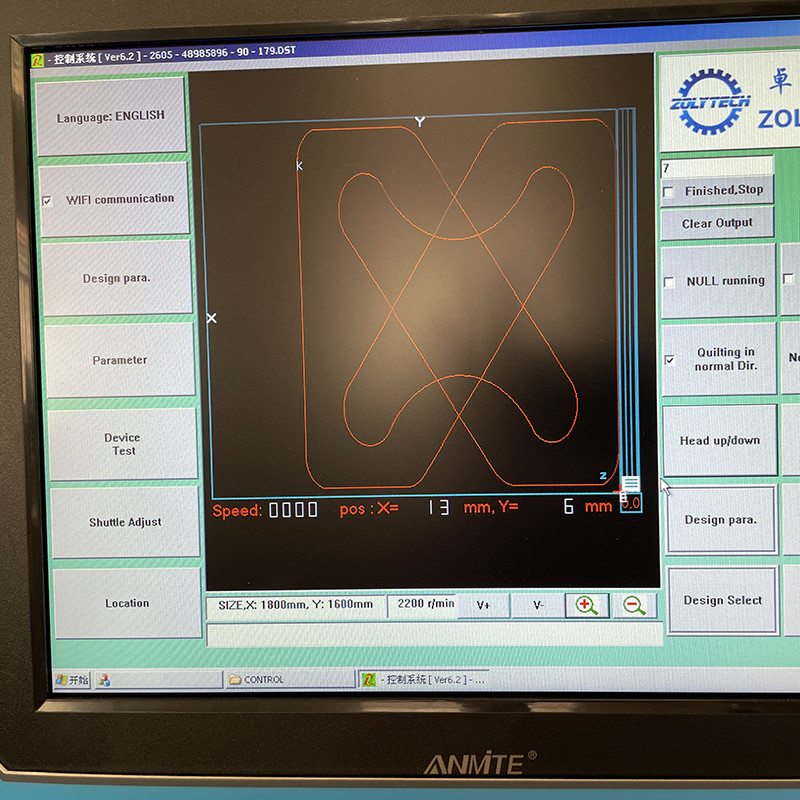Open Design Select

[x=722, y=600]
